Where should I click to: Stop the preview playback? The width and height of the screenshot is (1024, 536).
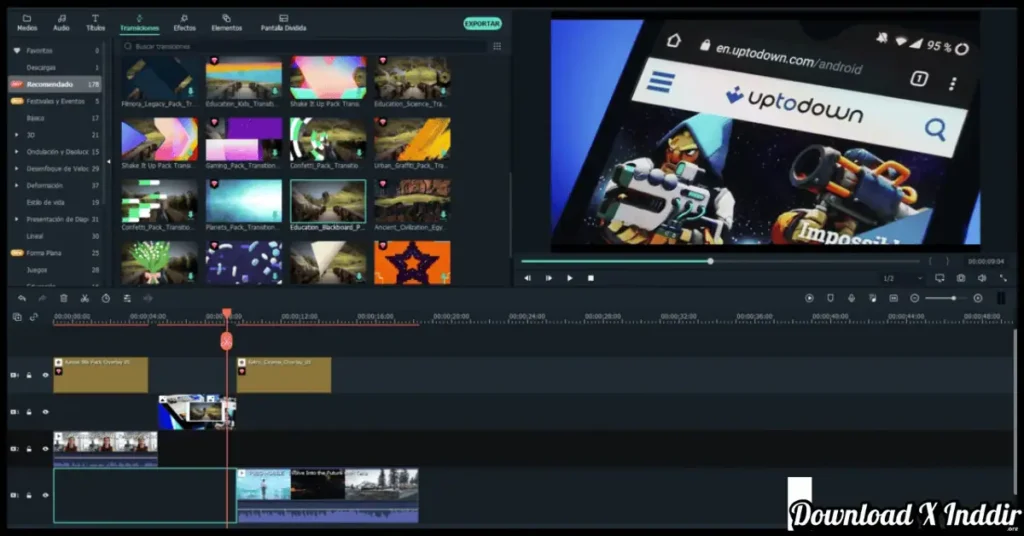591,278
